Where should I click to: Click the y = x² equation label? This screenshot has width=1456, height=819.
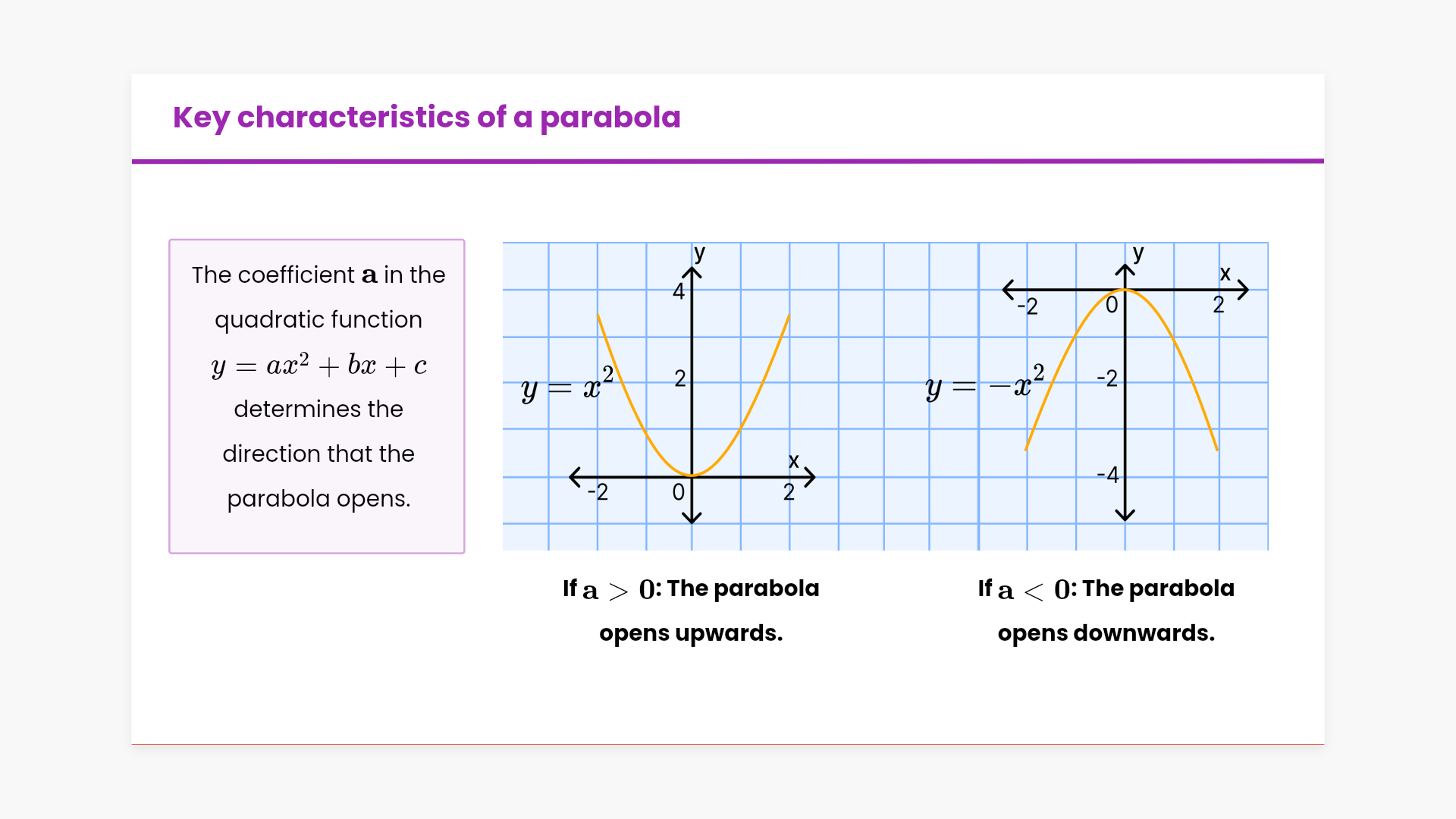567,384
